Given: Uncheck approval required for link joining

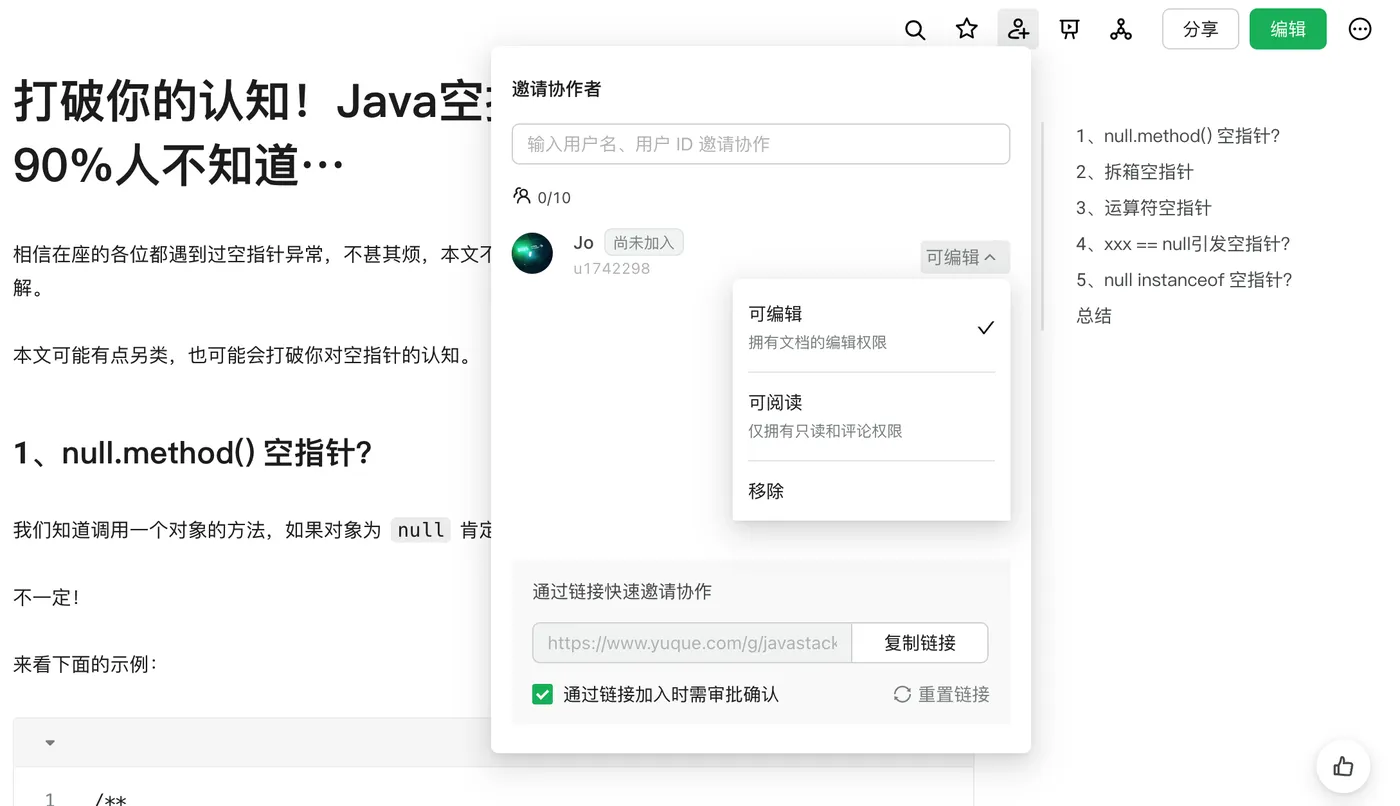Looking at the screenshot, I should click(x=542, y=694).
